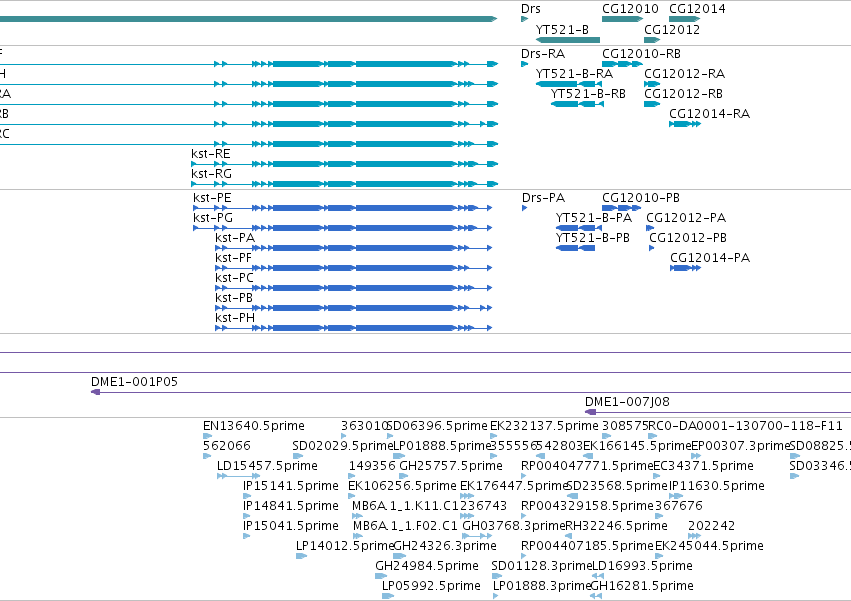The width and height of the screenshot is (851, 601).
Task: Select the CG12014 gene feature
Action: (684, 19)
